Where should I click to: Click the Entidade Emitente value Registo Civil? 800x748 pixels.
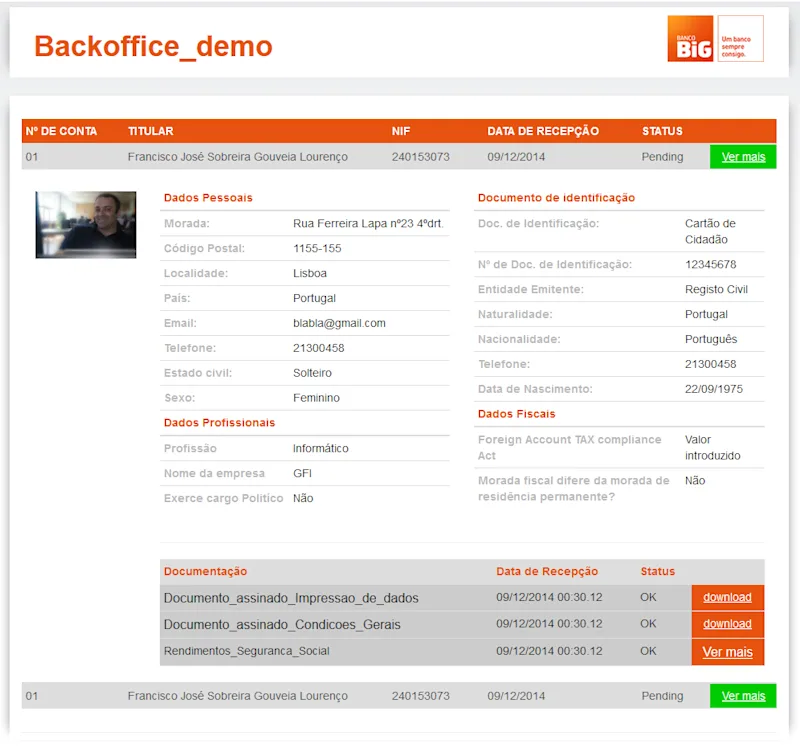(716, 289)
